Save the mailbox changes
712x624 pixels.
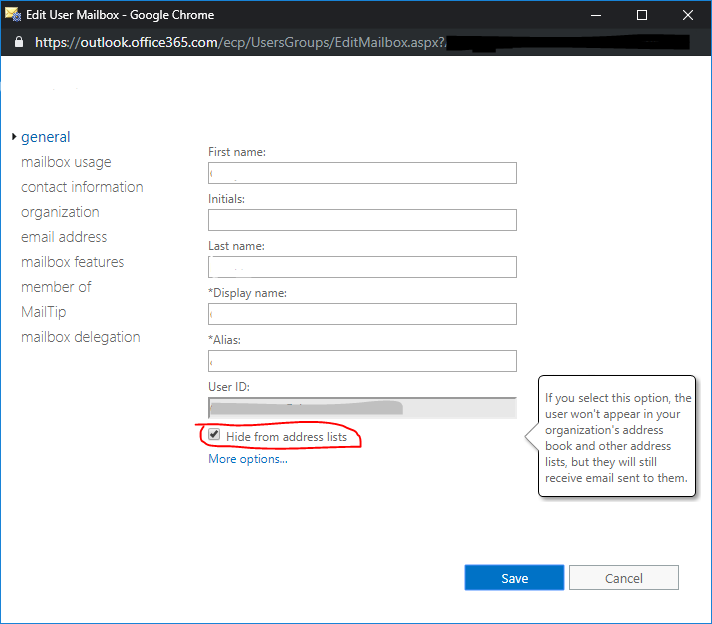click(x=514, y=578)
